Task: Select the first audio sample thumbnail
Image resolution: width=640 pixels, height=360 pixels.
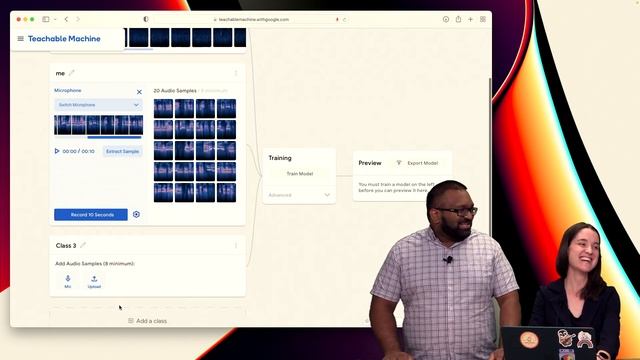Action: click(x=163, y=108)
